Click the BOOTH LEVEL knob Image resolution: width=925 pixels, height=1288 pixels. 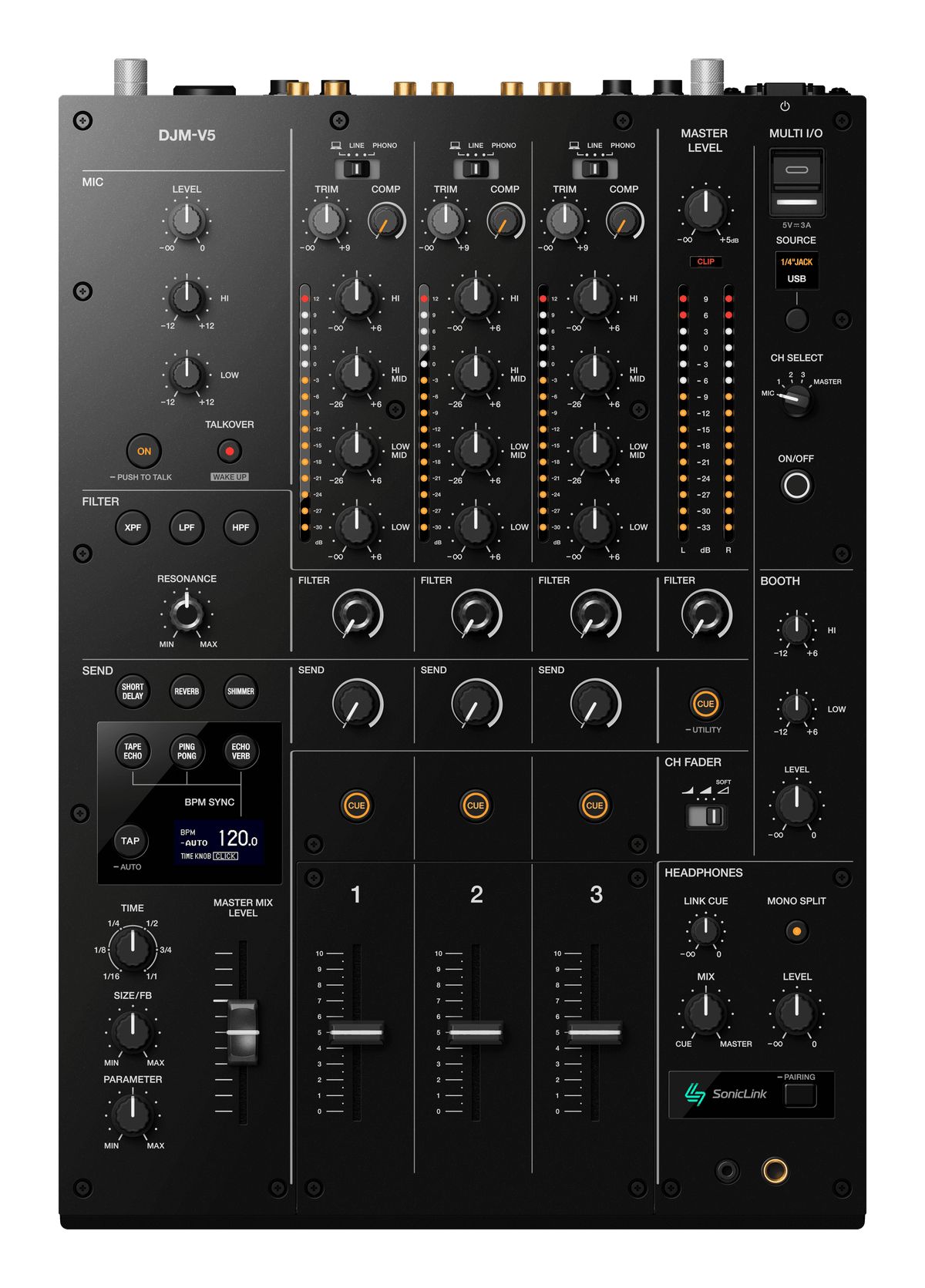pos(796,805)
